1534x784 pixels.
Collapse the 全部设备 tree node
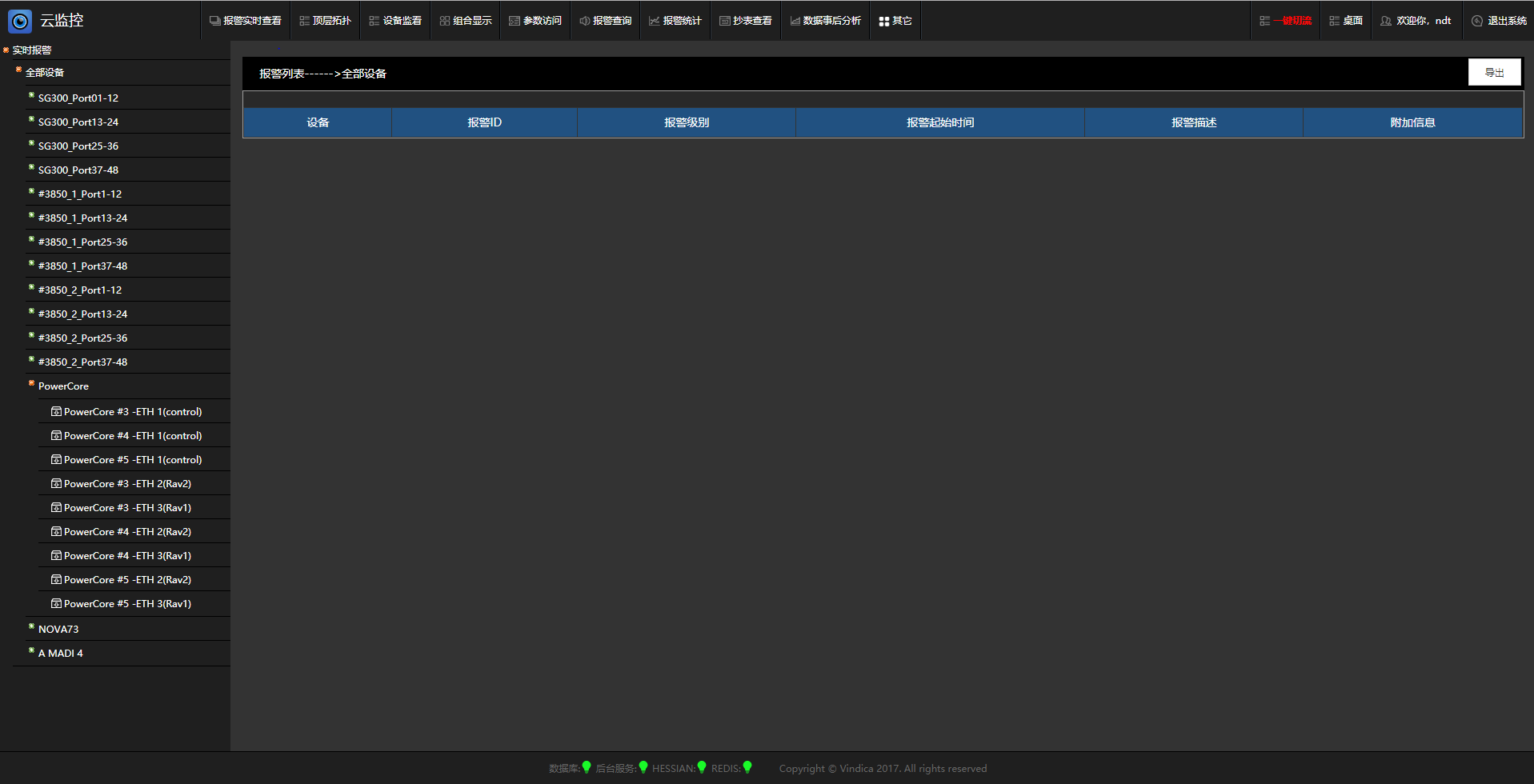pos(18,70)
